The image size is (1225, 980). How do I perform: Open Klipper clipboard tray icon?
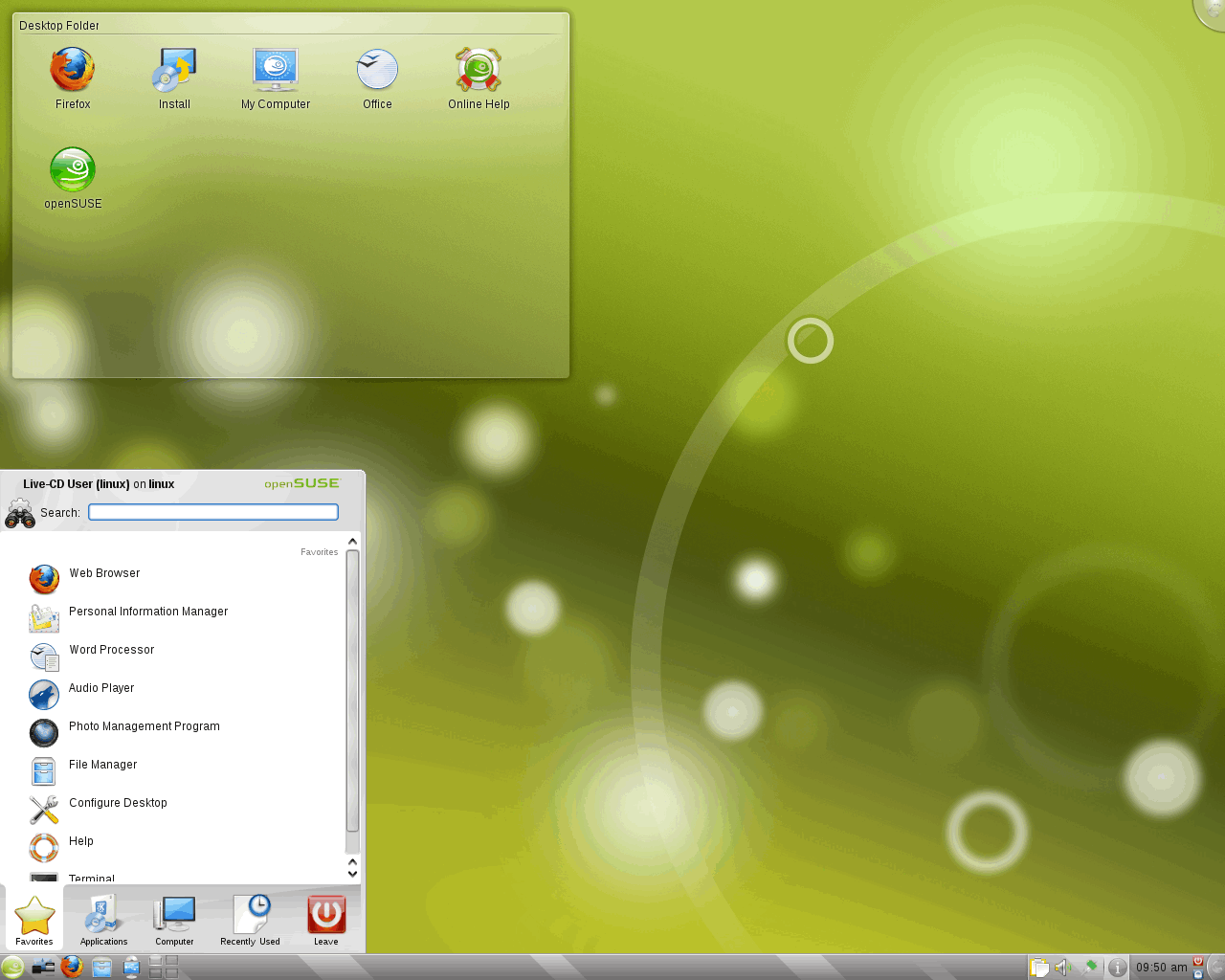(1039, 968)
